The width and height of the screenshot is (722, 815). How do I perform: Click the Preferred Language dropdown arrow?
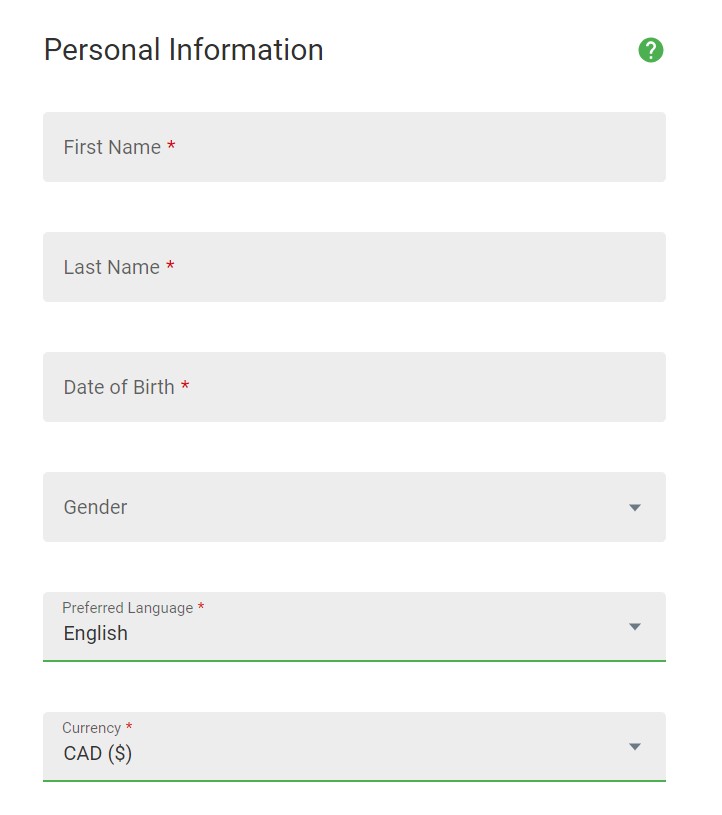pyautogui.click(x=634, y=627)
